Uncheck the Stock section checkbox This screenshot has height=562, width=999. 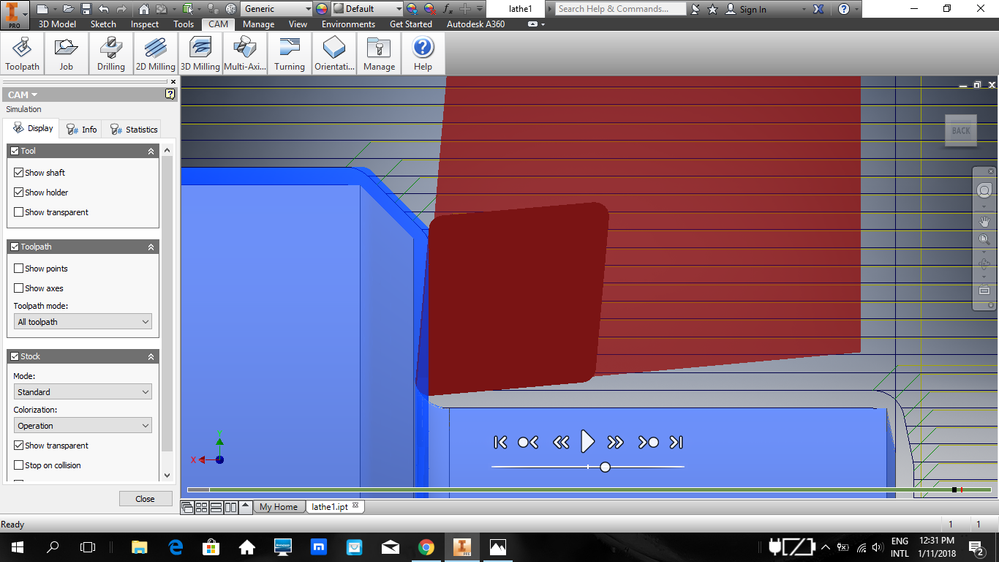tap(15, 356)
